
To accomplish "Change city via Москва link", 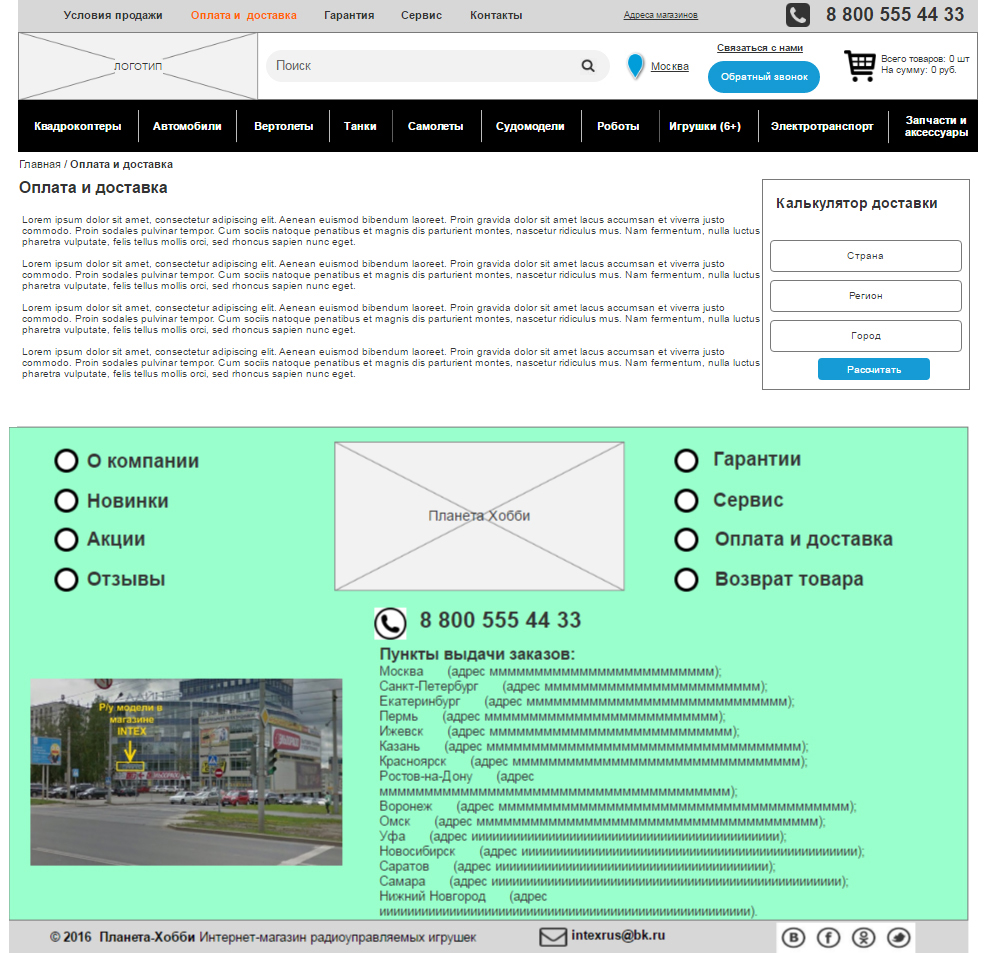I will 670,66.
